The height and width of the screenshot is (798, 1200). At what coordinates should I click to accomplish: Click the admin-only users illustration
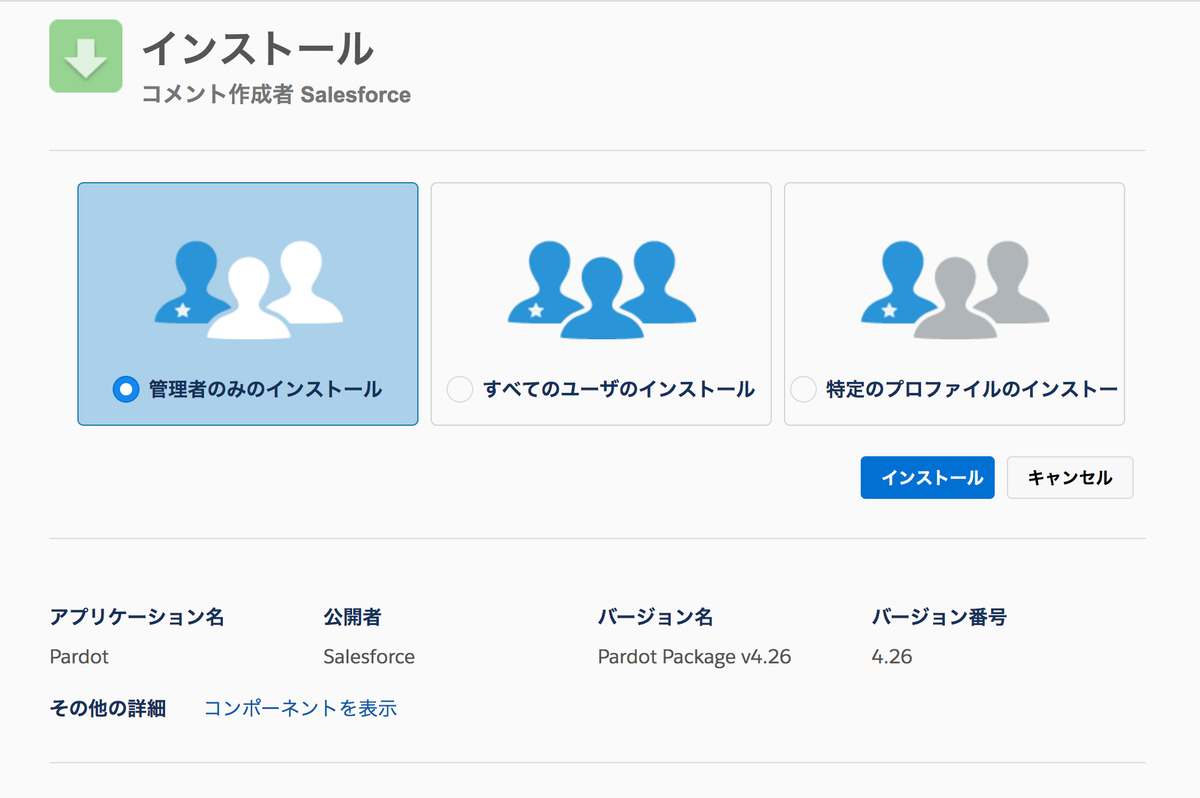(248, 290)
